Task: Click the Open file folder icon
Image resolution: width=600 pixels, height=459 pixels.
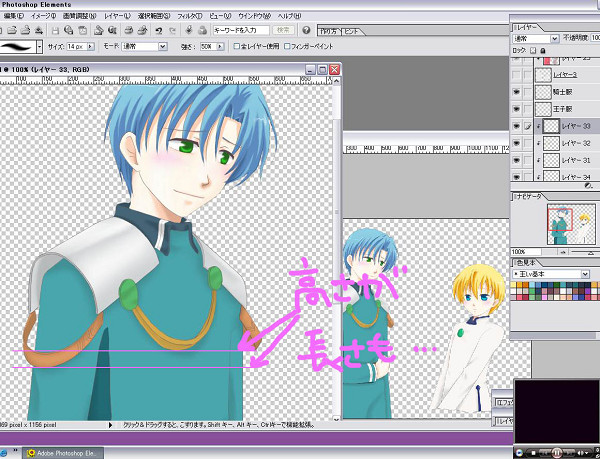Action: tap(12, 30)
